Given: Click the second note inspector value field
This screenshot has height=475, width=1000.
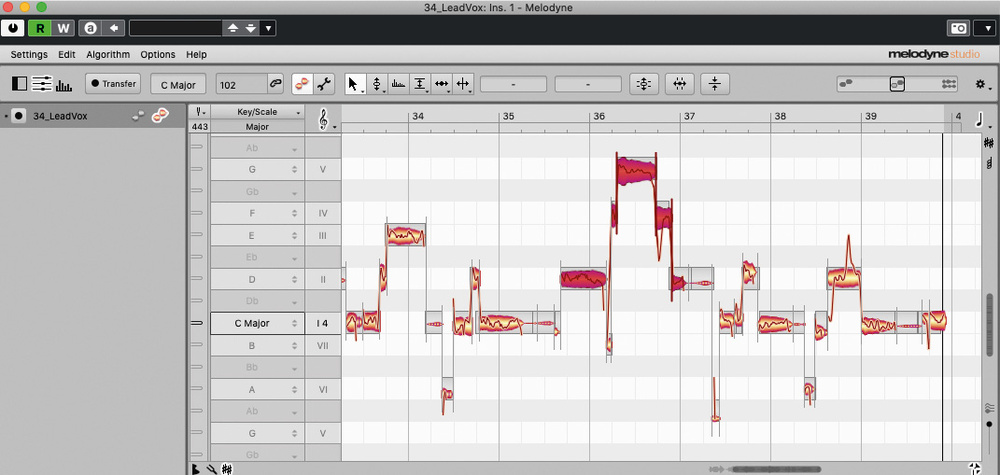Looking at the screenshot, I should click(588, 84).
